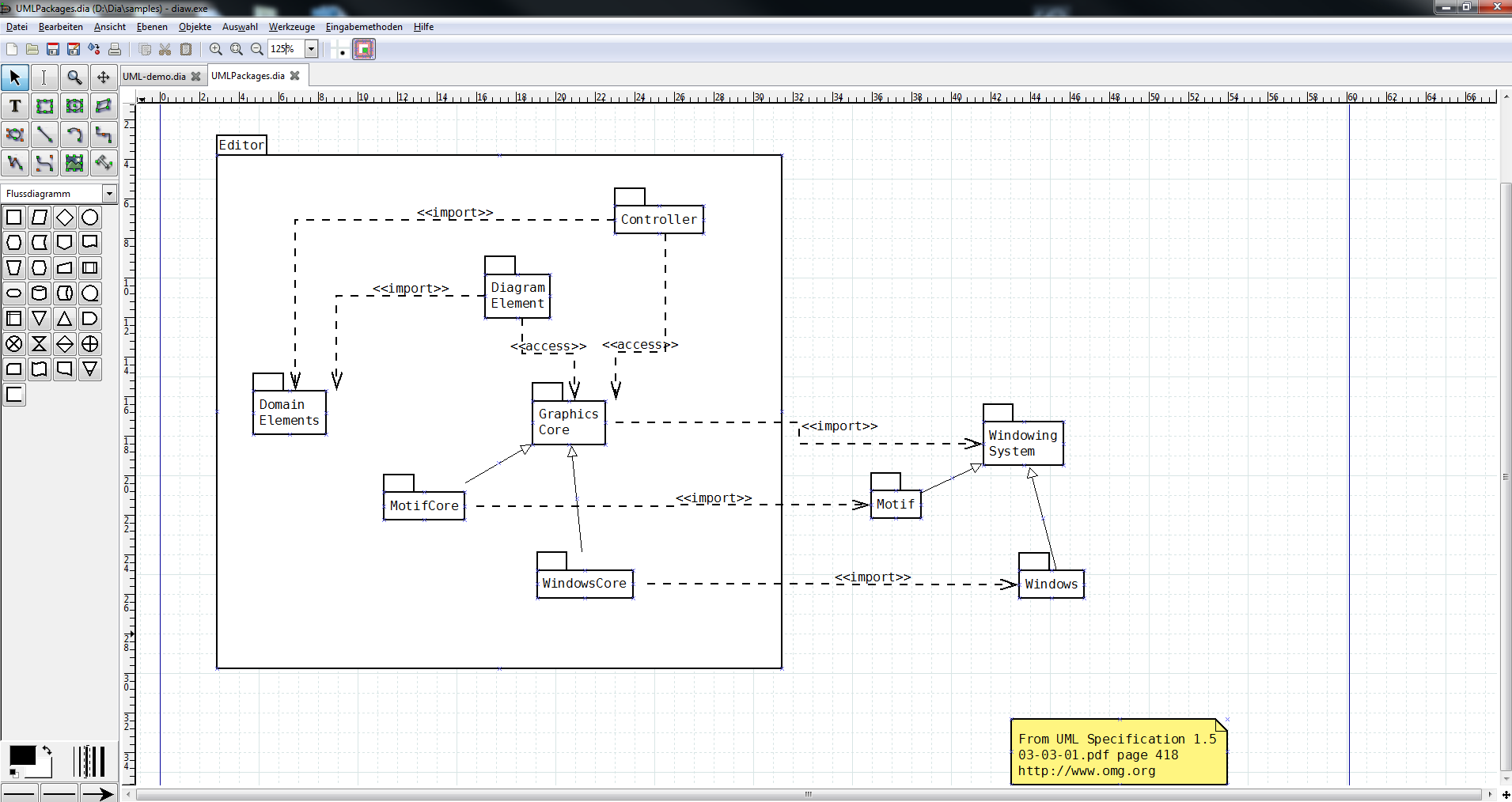Open the zoom percentage dropdown arrow
The height and width of the screenshot is (802, 1512).
311,49
